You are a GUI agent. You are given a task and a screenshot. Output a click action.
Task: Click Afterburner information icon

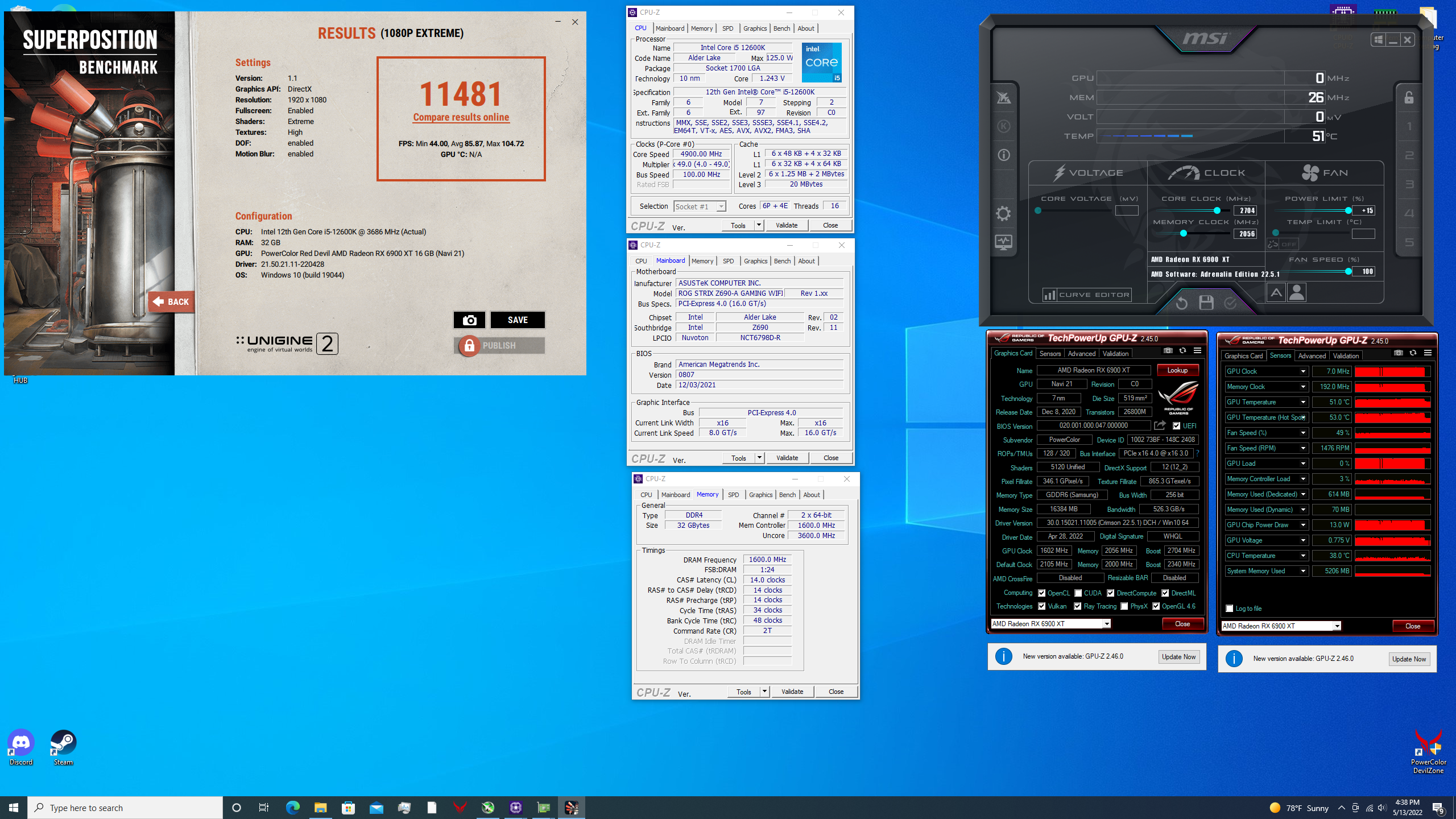(x=1004, y=155)
